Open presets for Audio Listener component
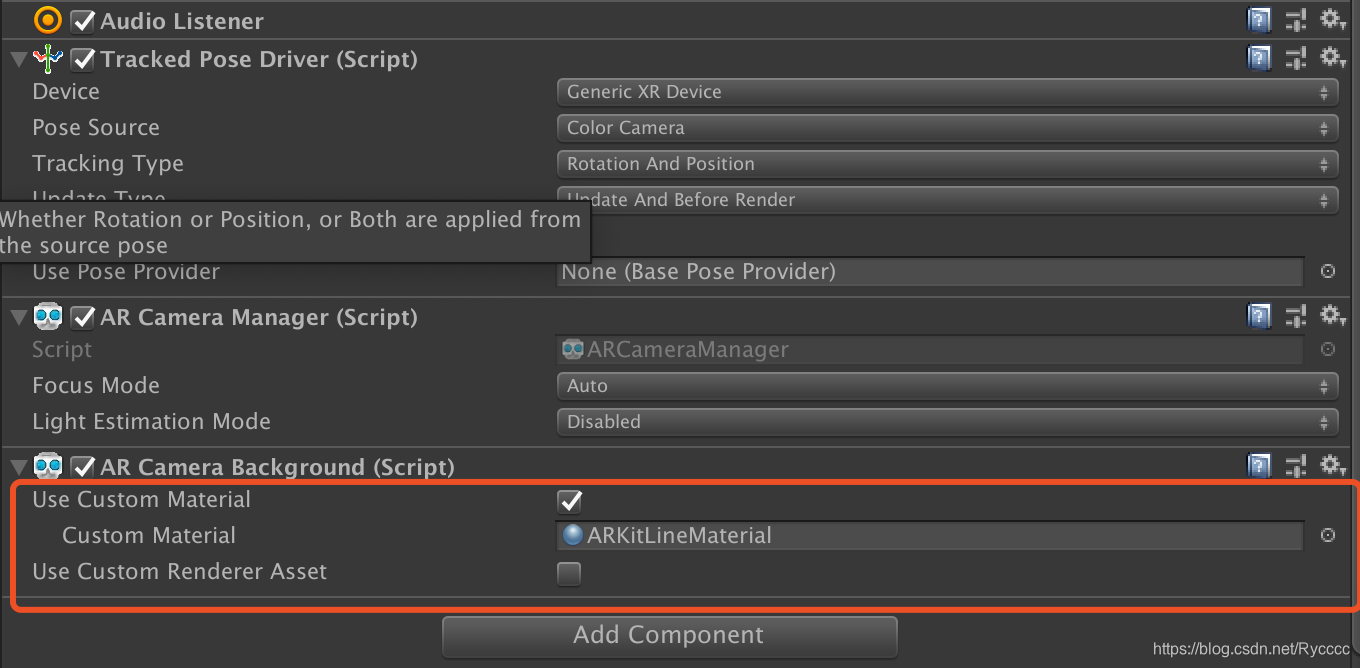The image size is (1360, 668). [x=1296, y=20]
